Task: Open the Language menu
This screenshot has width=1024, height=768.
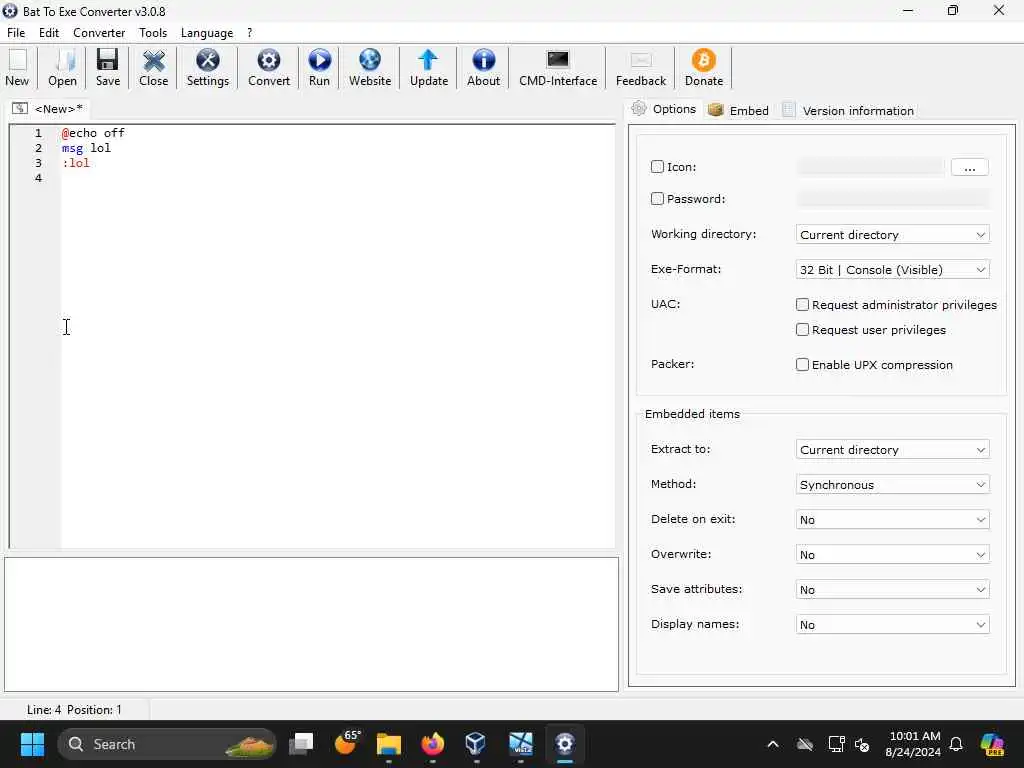Action: coord(206,33)
